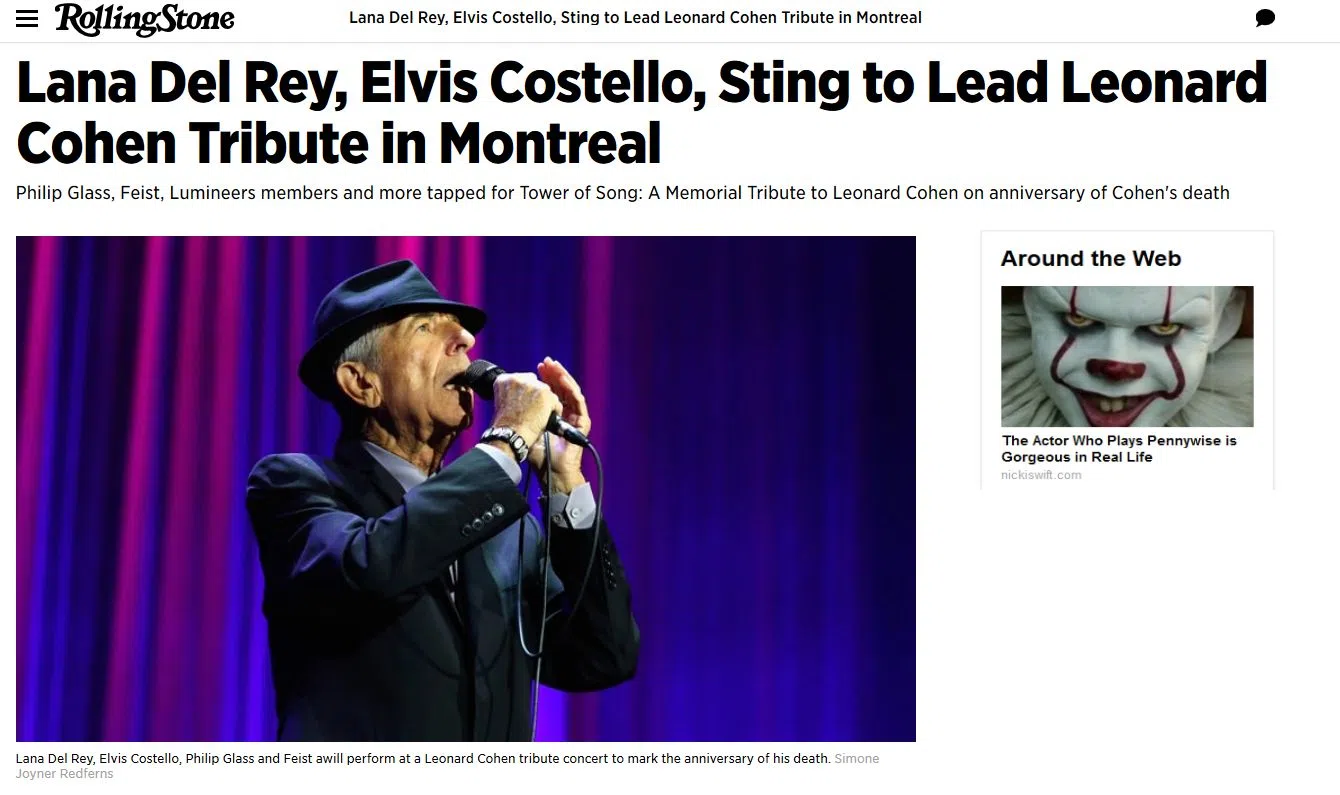This screenshot has width=1340, height=795.
Task: Click "Lana Del Rey" in the photo caption
Action: 54,759
